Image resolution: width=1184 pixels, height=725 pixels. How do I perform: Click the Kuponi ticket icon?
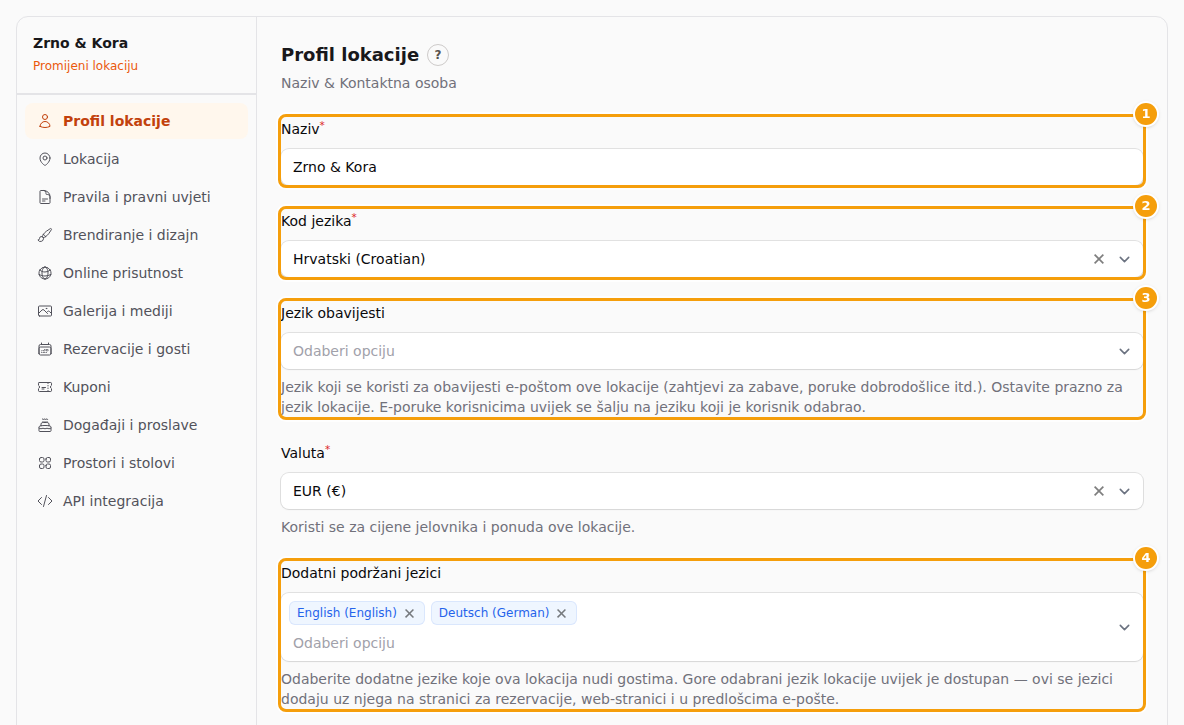click(x=45, y=387)
